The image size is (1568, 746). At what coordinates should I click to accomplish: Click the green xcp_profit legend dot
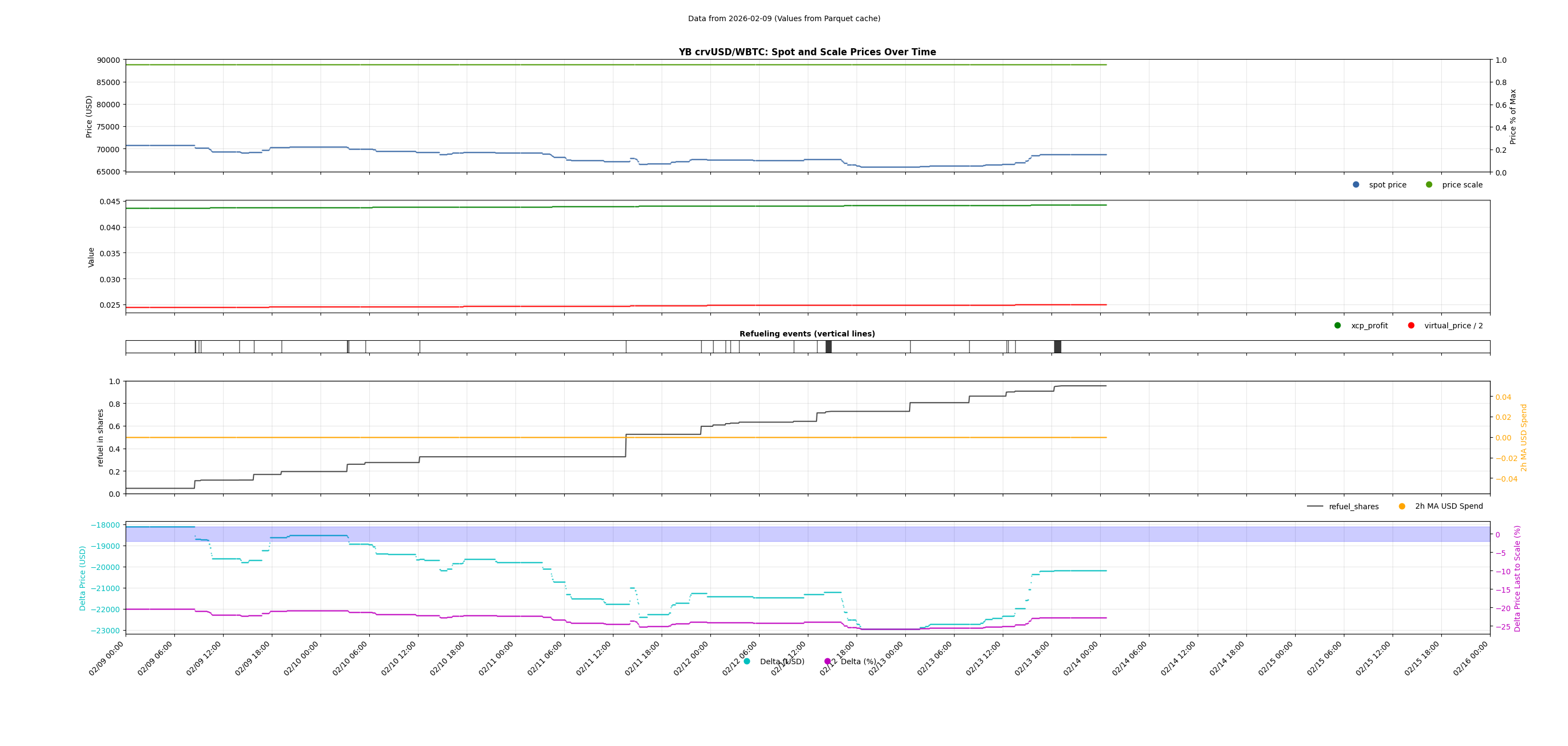(1337, 325)
